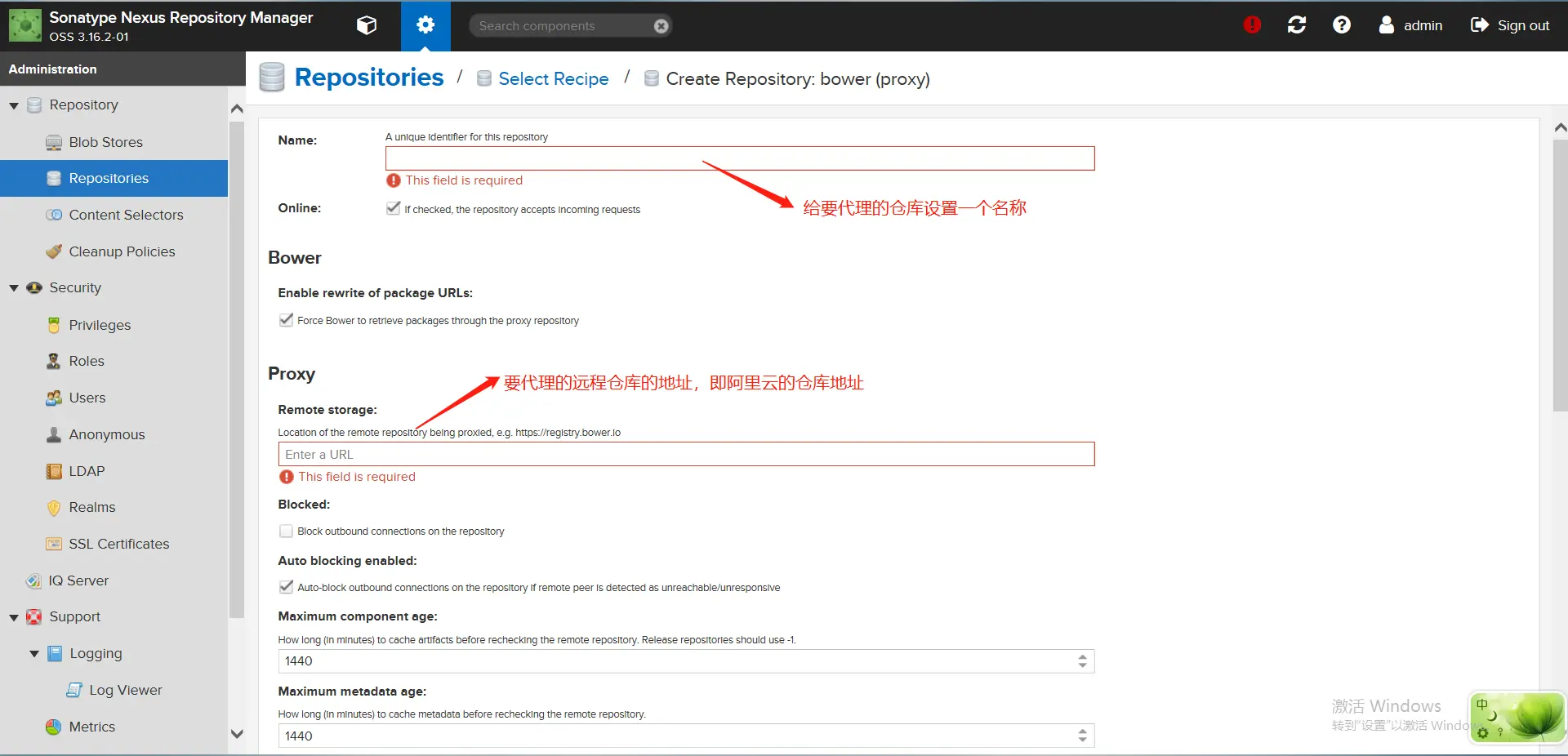Click the Realms shield icon
The width and height of the screenshot is (1568, 756).
(x=54, y=507)
